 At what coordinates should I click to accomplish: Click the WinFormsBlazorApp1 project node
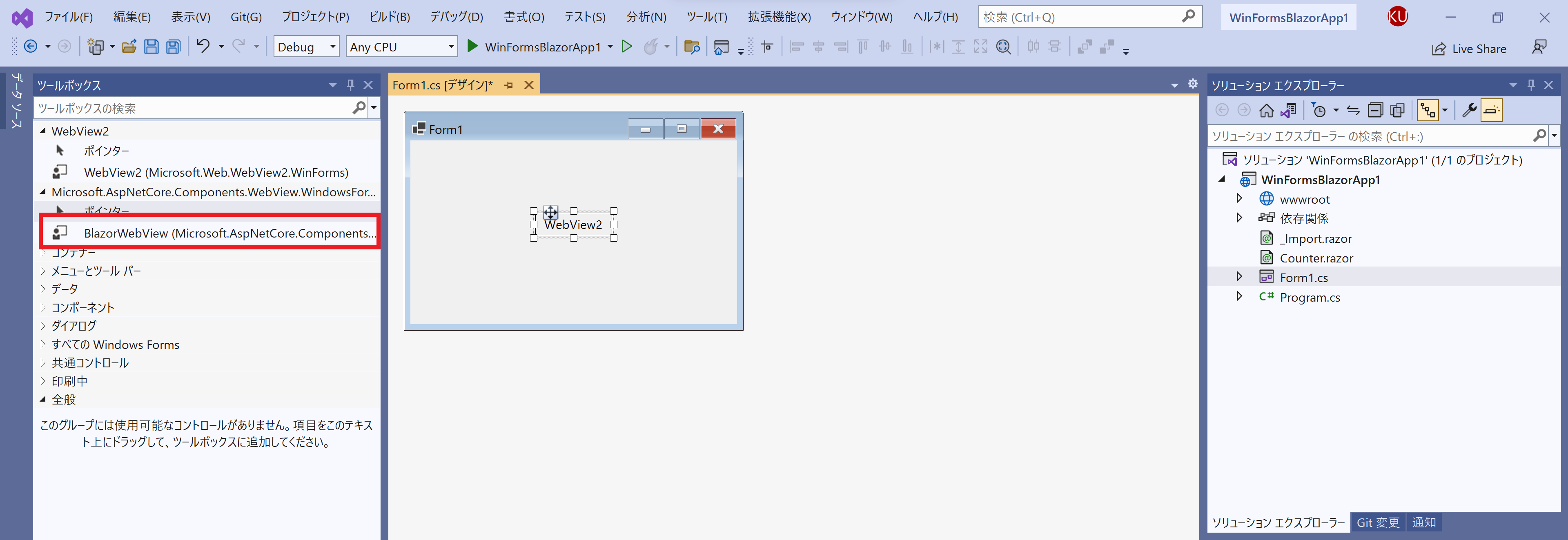[x=1320, y=180]
